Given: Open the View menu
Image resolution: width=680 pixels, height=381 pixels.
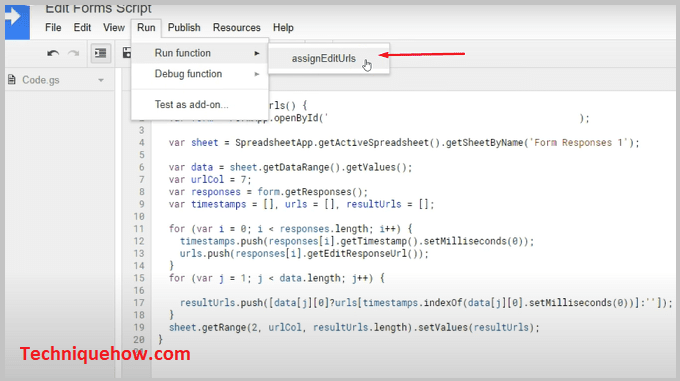Looking at the screenshot, I should tap(114, 28).
